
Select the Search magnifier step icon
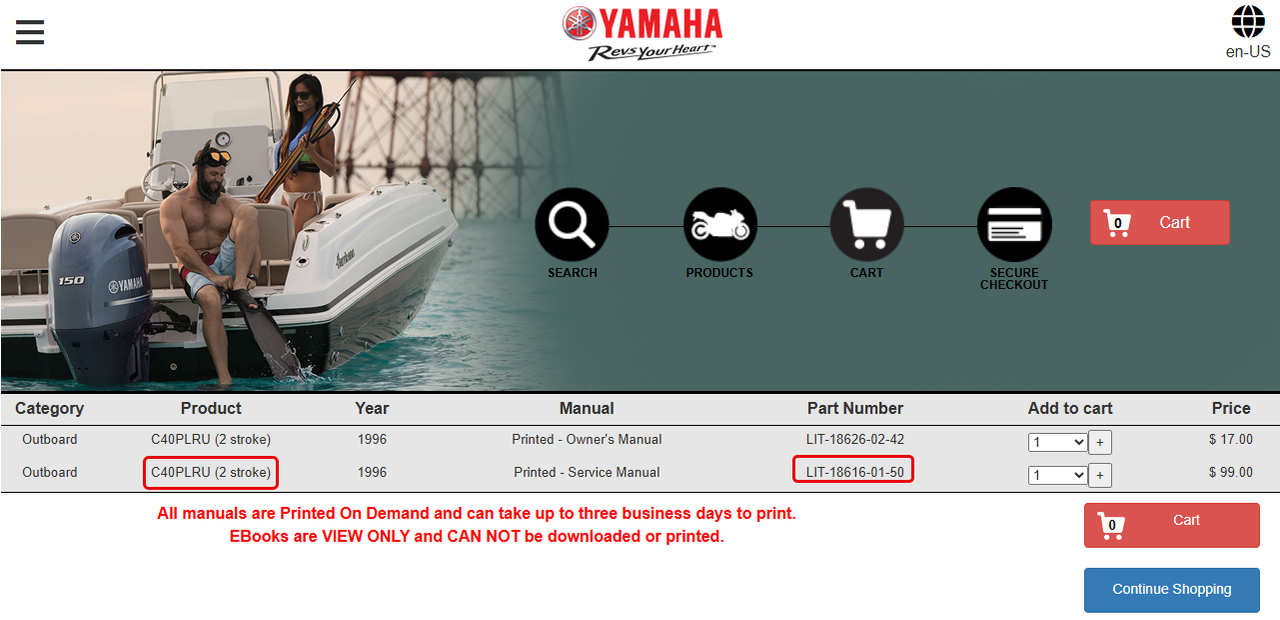pos(572,224)
